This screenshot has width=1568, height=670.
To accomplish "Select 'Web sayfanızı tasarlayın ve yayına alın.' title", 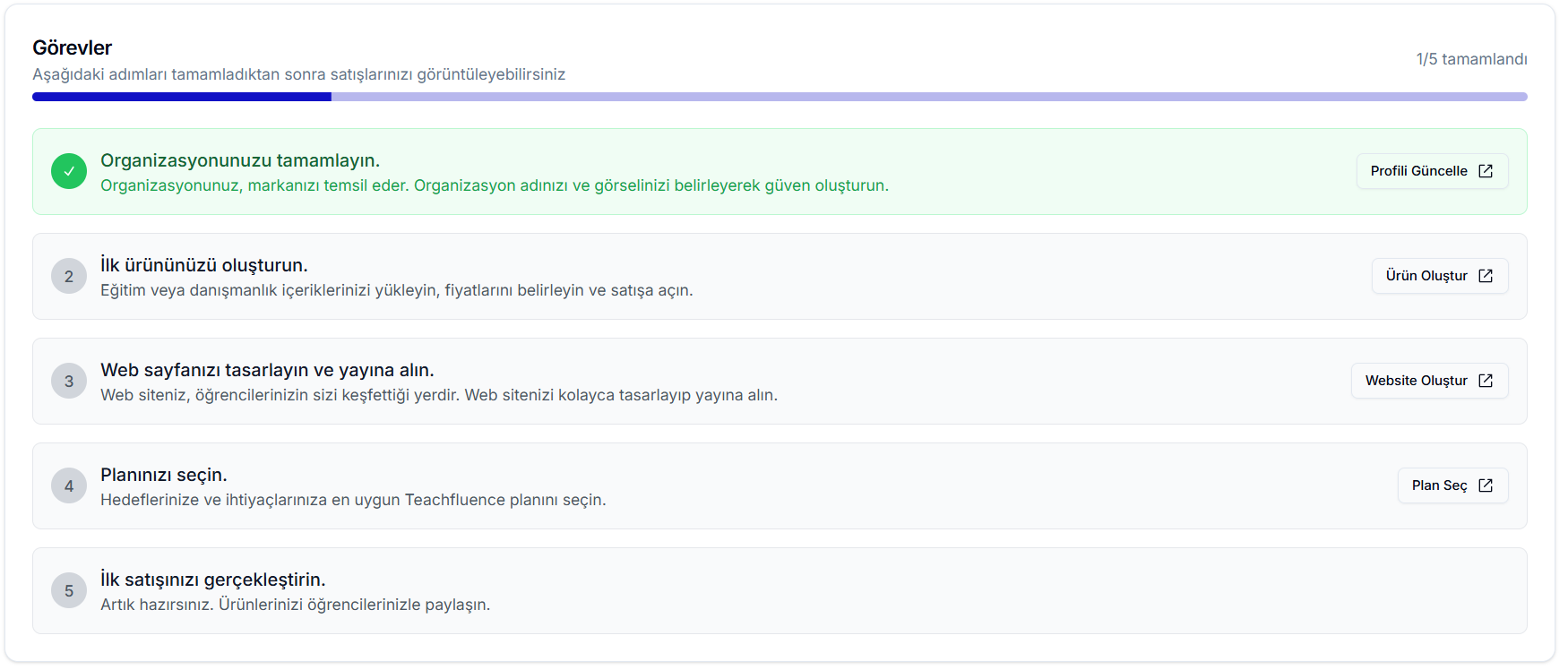I will 267,370.
